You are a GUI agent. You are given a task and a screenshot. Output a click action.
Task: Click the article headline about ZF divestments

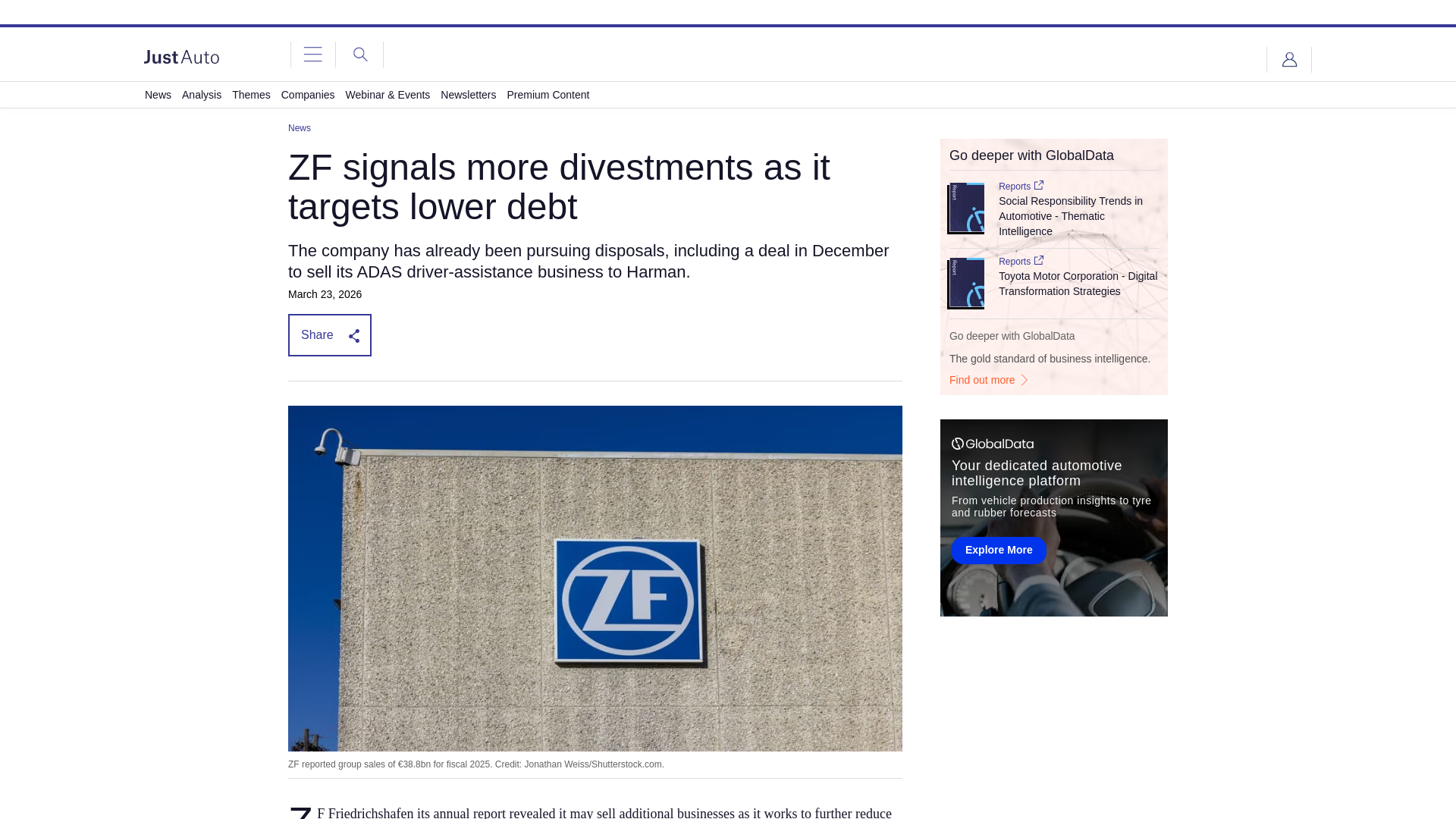click(x=559, y=187)
